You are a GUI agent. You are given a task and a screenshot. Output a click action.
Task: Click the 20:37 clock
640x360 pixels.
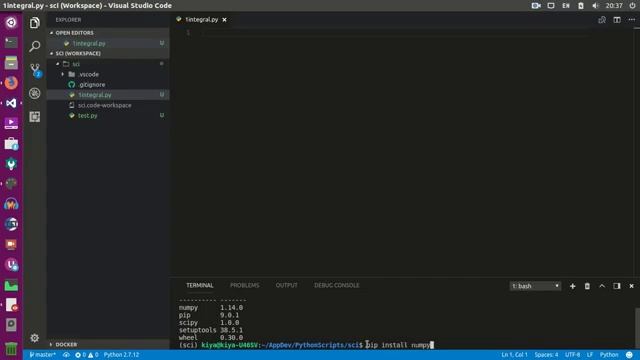(614, 6)
